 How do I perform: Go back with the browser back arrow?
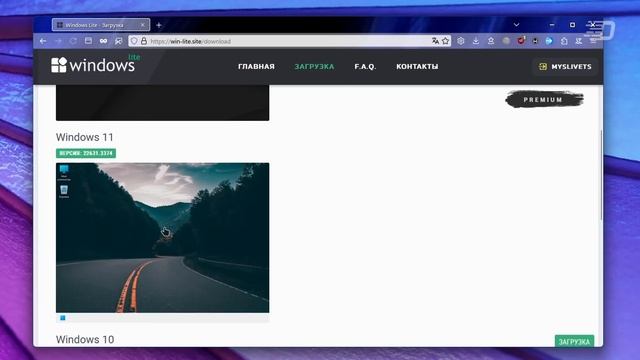click(43, 41)
